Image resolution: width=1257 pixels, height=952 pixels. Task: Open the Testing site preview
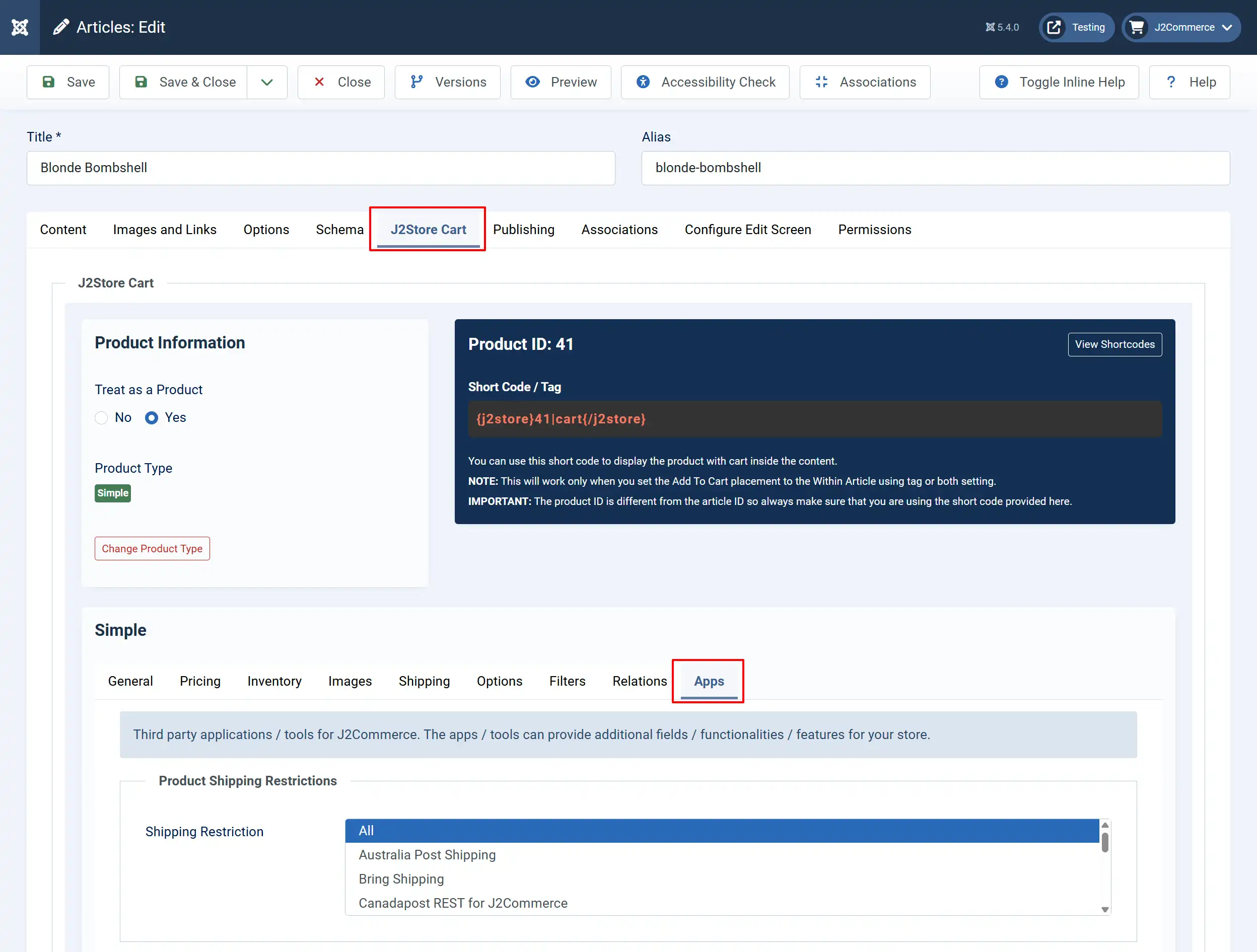point(1076,27)
